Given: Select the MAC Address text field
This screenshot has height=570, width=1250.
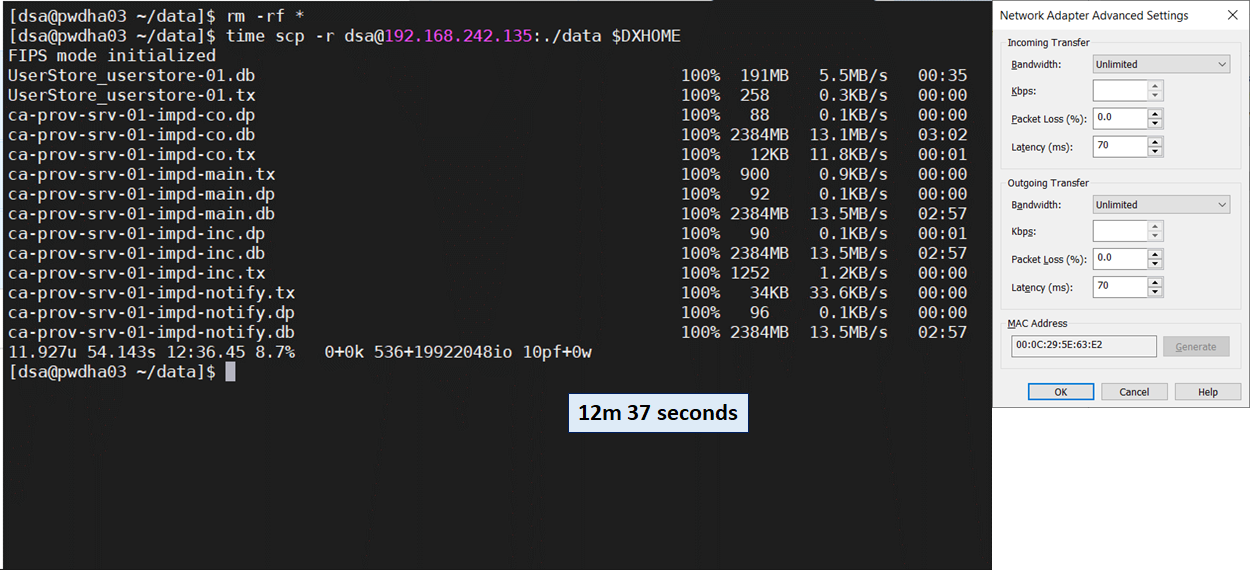Looking at the screenshot, I should [1083, 346].
